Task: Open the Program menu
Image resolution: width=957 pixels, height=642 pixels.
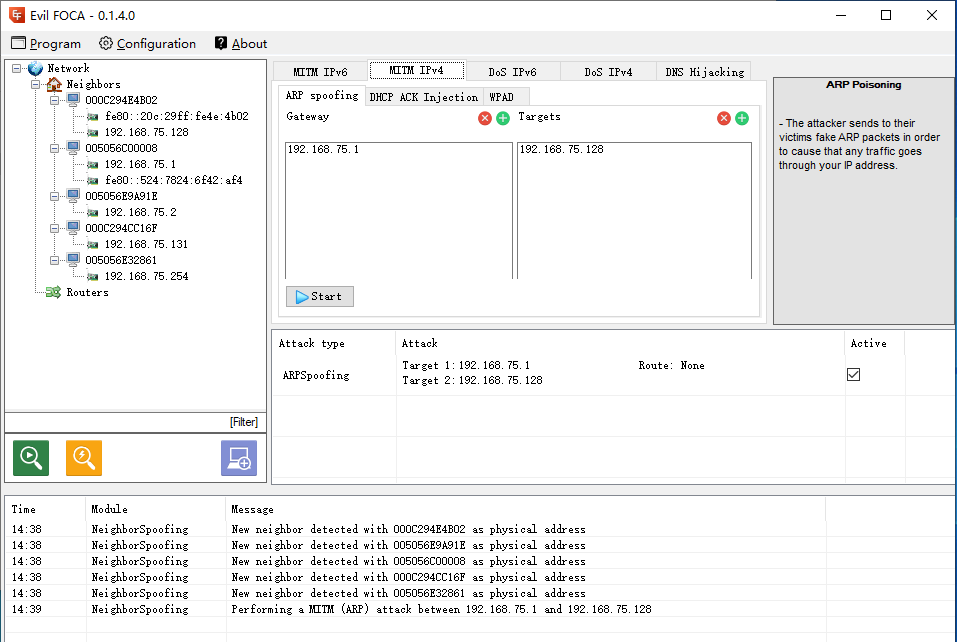Action: point(46,43)
